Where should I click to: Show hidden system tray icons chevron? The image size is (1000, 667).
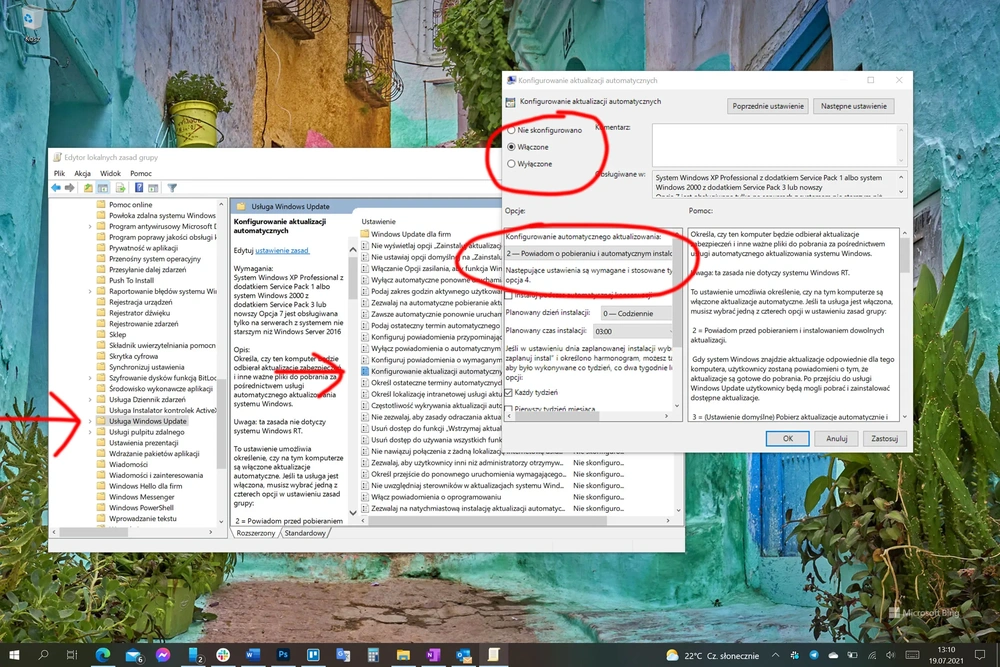click(776, 655)
